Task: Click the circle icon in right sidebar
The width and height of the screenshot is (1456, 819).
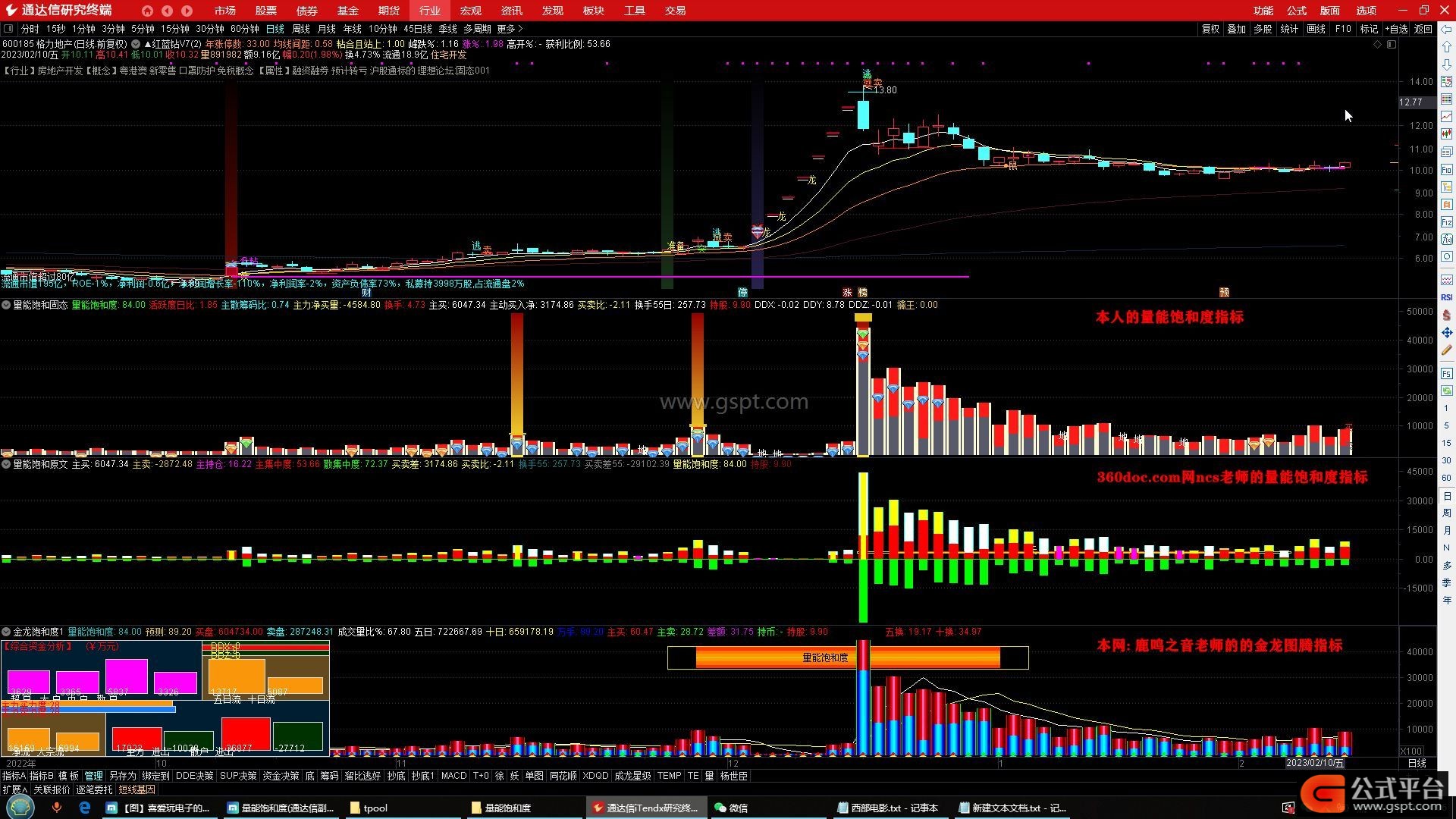Action: (1447, 257)
